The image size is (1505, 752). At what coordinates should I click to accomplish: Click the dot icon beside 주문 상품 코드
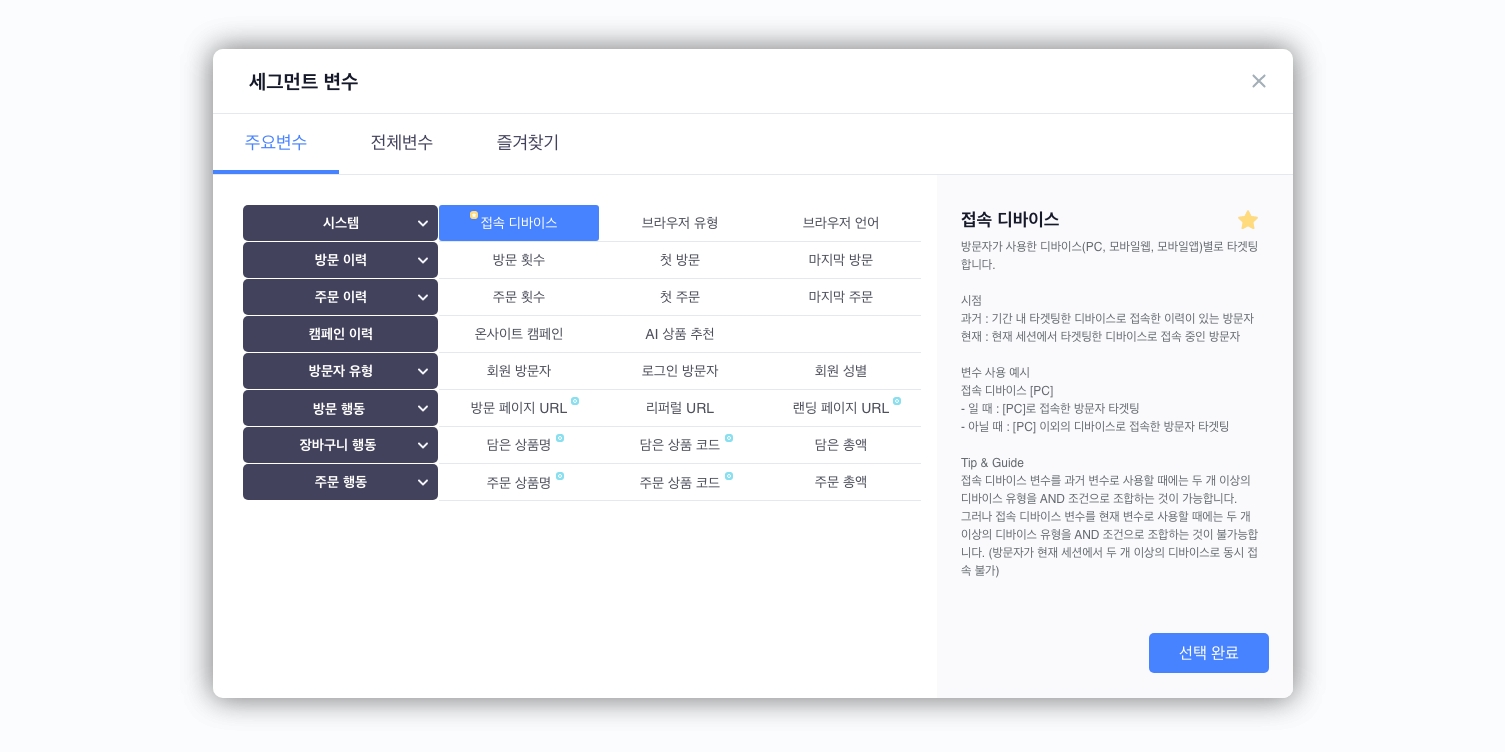729,475
